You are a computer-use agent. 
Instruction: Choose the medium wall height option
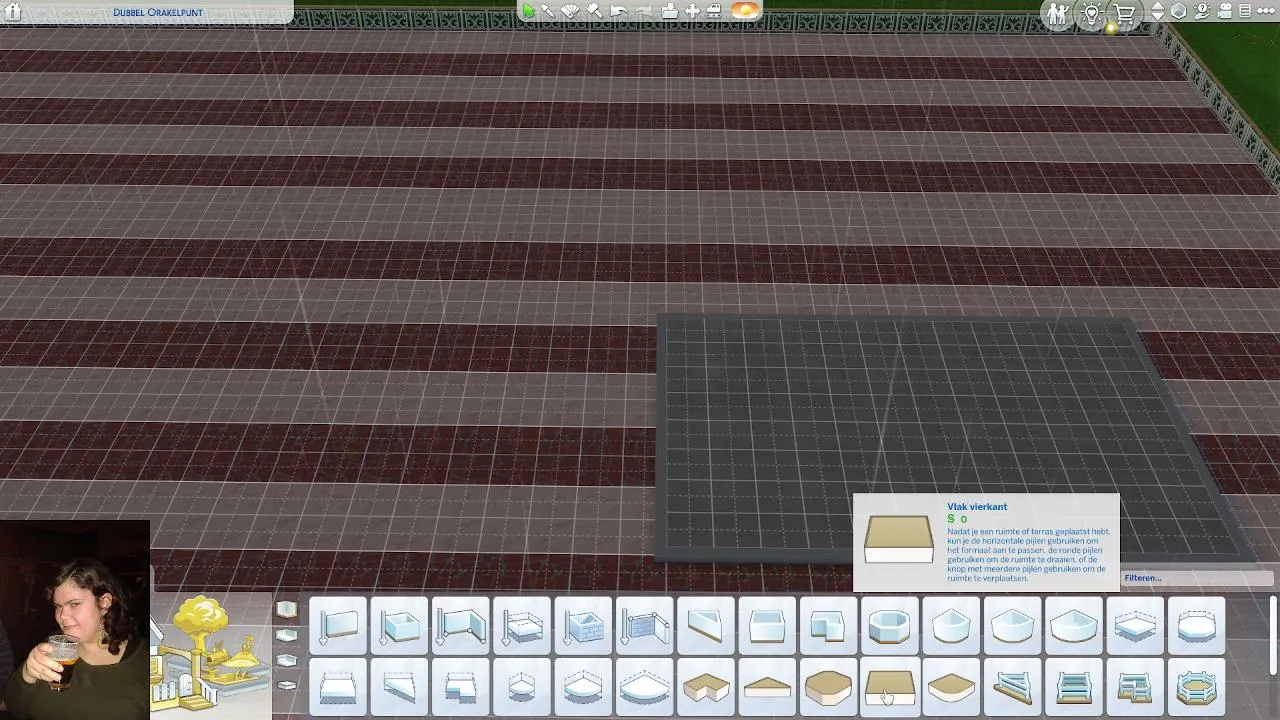[287, 635]
